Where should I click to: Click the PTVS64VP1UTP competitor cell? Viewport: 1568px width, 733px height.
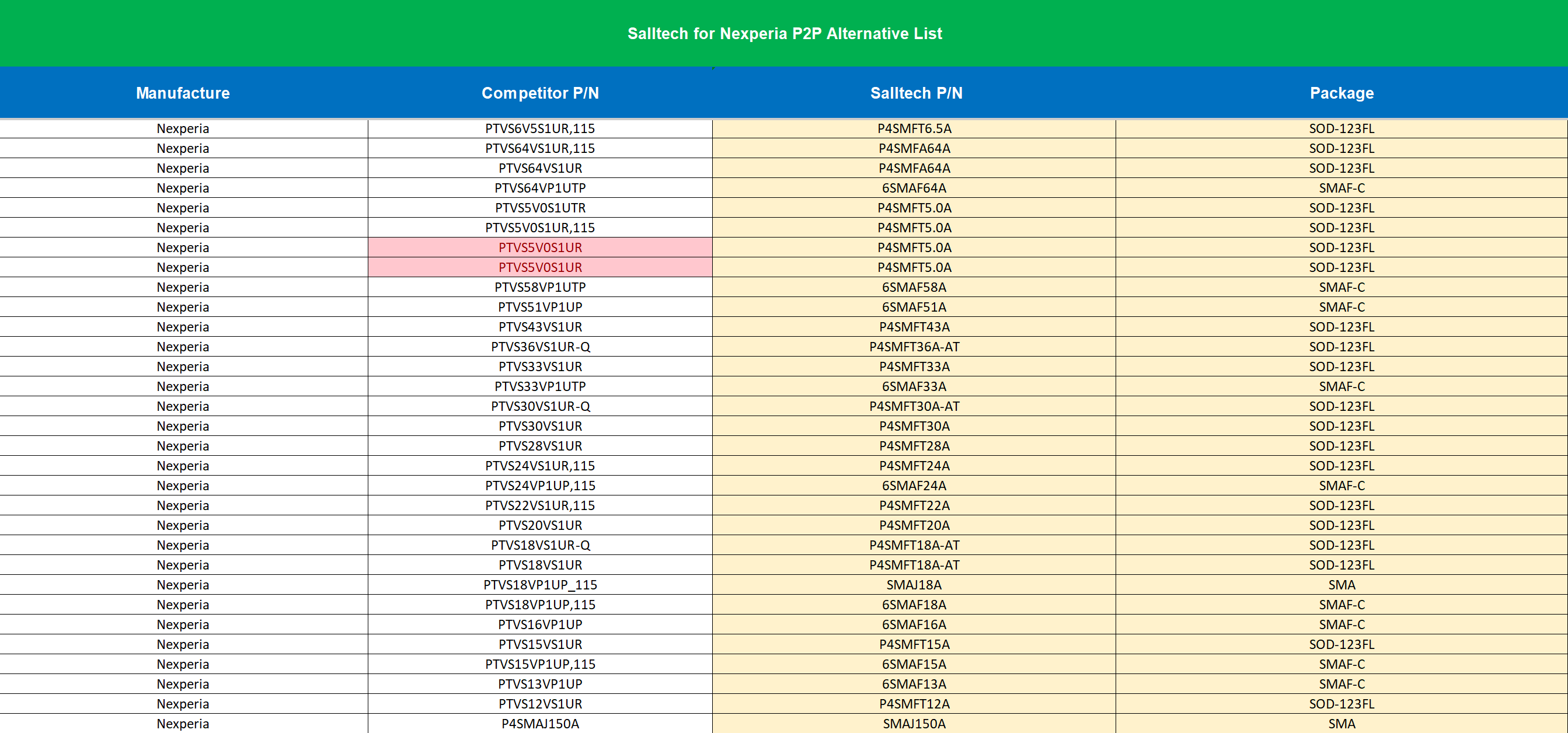pyautogui.click(x=540, y=188)
